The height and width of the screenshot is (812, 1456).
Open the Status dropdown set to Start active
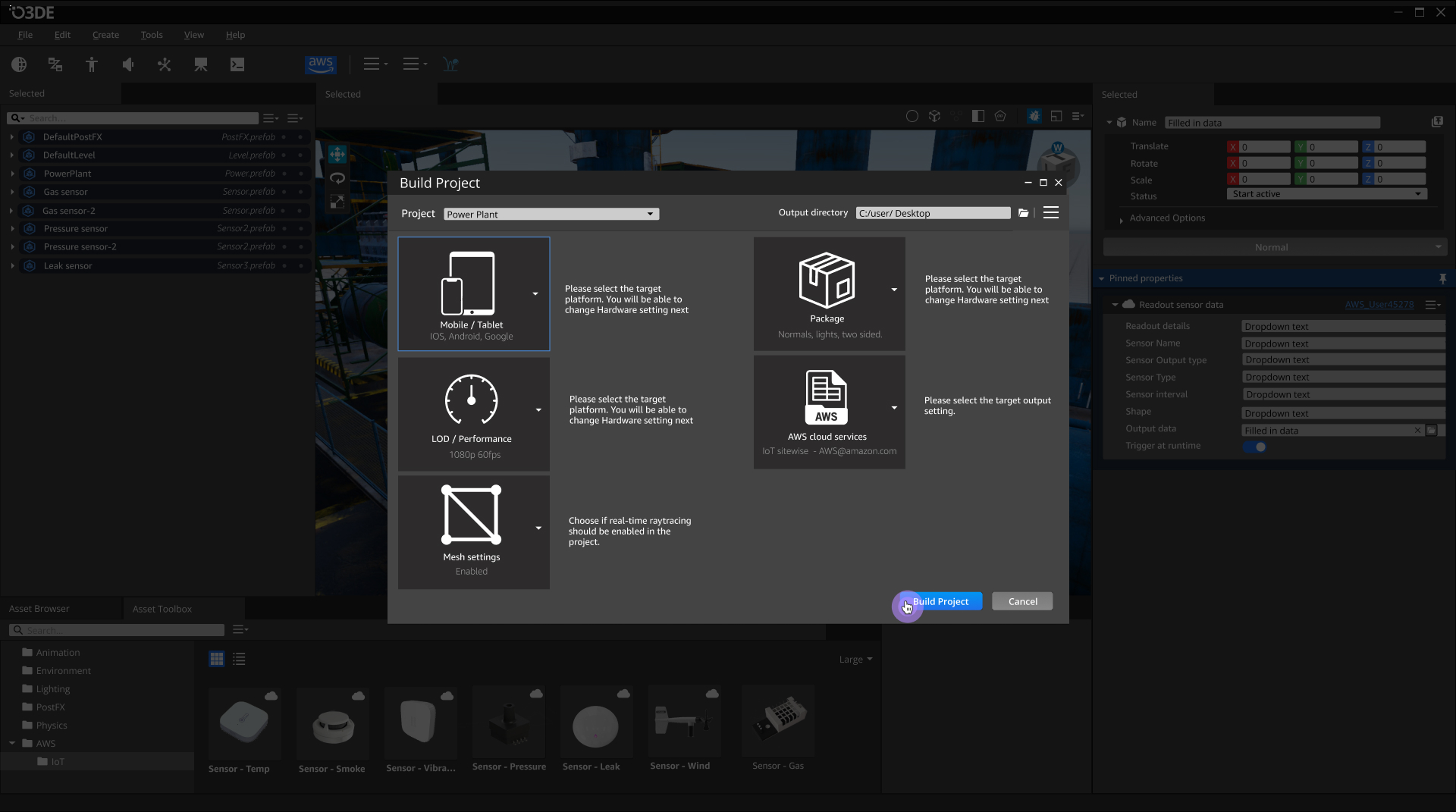coord(1326,194)
